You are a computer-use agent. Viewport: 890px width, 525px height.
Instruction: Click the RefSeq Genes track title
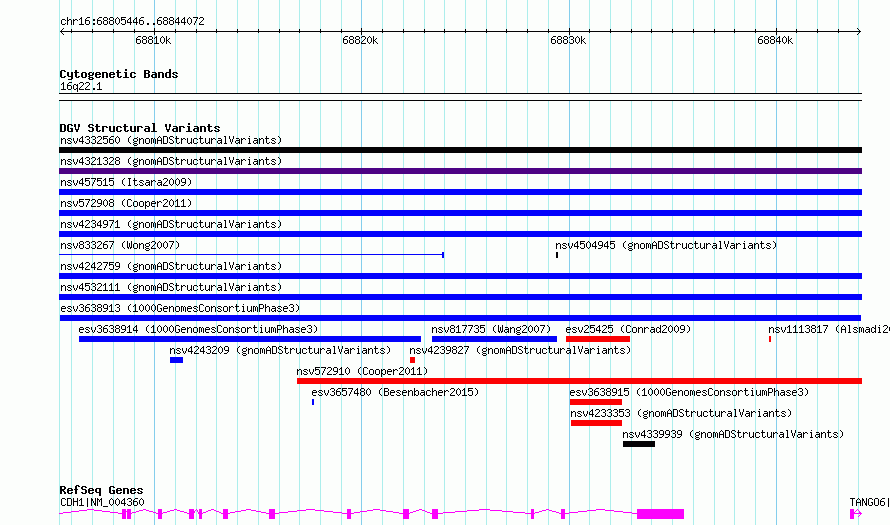[x=101, y=490]
